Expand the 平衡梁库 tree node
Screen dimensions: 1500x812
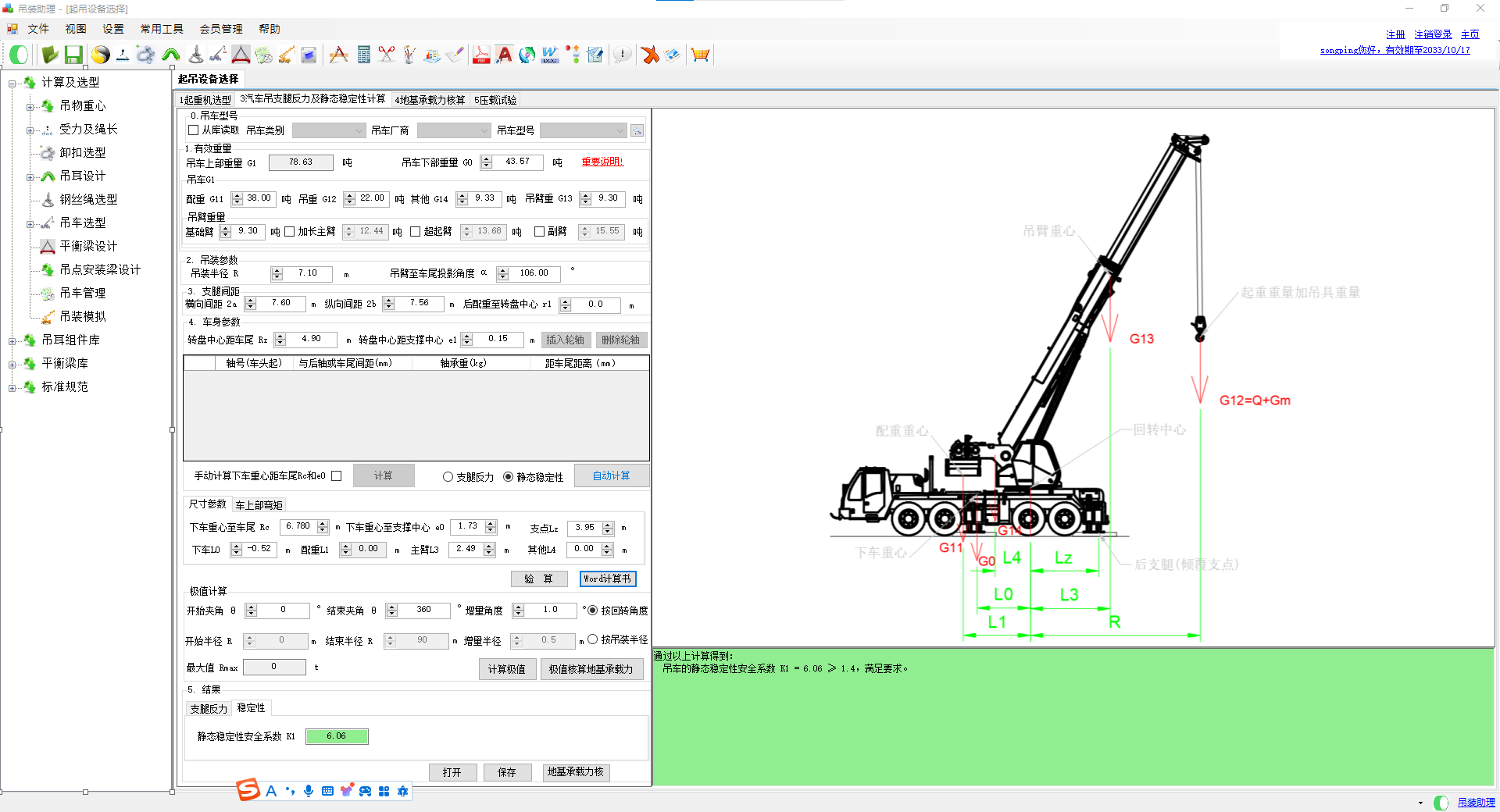[x=12, y=364]
